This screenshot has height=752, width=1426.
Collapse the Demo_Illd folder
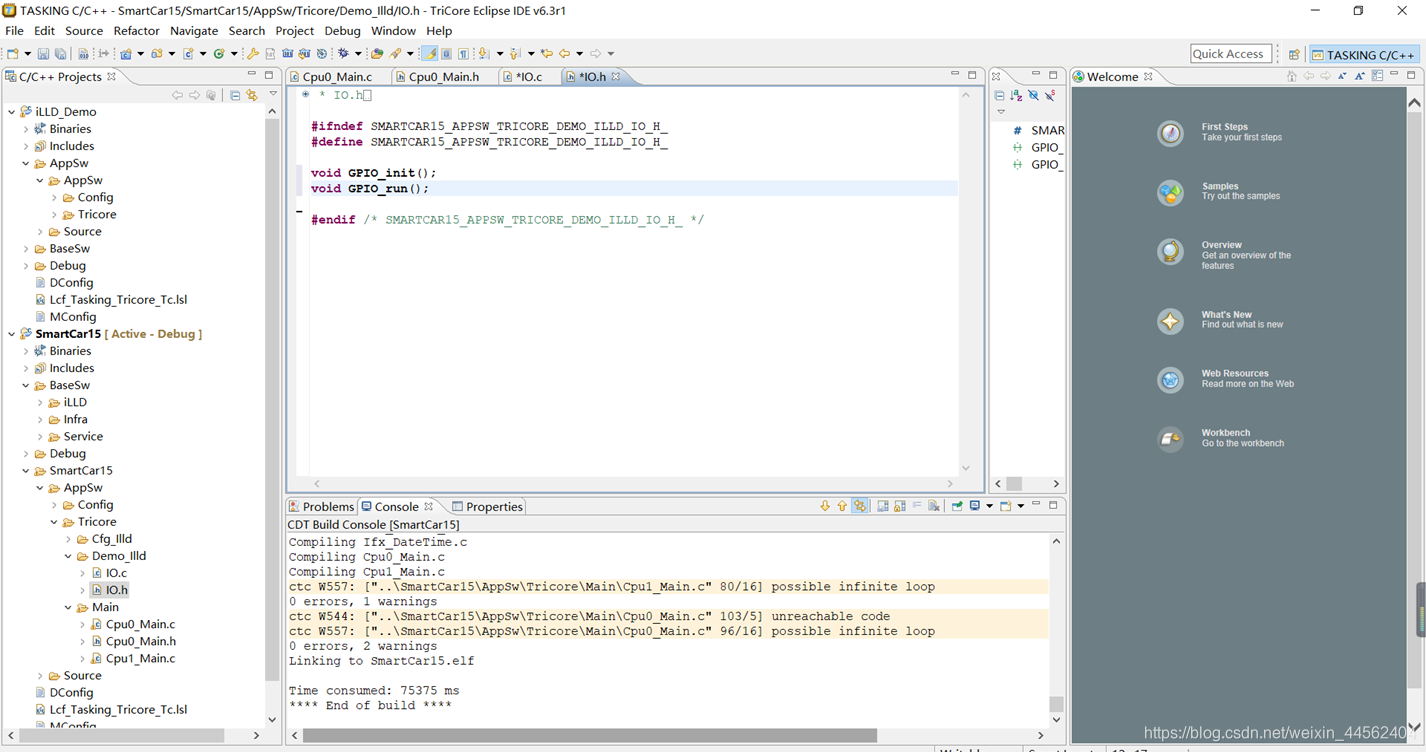[x=68, y=556]
